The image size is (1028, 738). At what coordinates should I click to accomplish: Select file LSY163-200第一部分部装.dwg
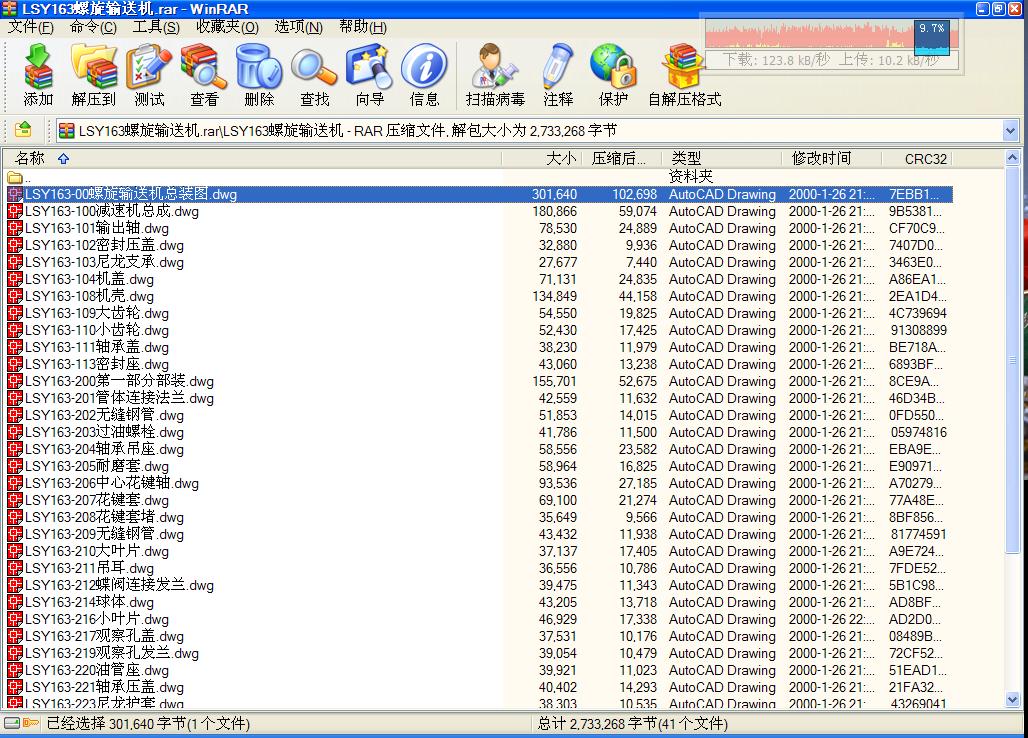click(x=479, y=381)
